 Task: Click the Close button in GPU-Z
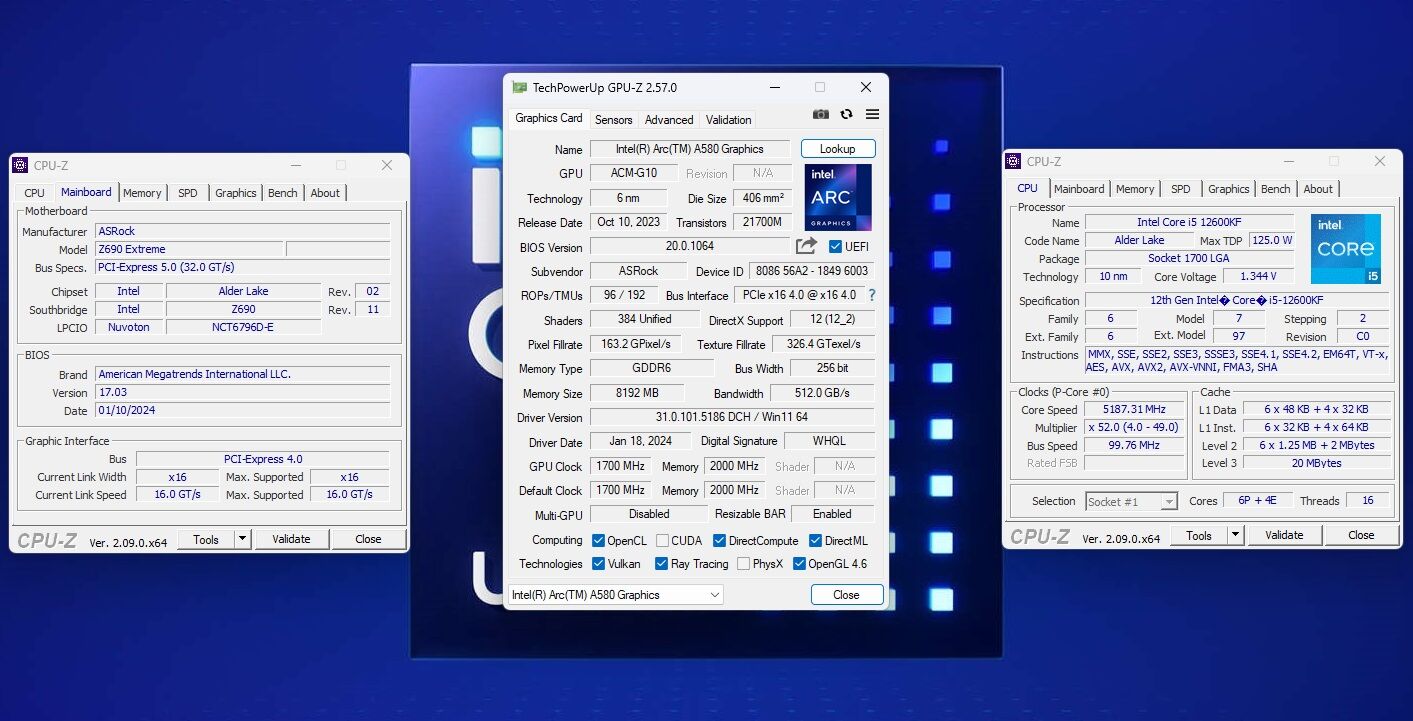[847, 595]
